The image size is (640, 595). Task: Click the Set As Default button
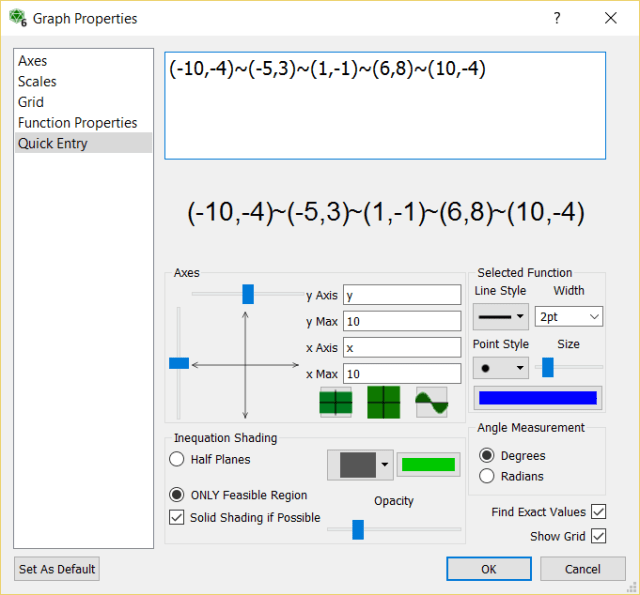tap(57, 569)
